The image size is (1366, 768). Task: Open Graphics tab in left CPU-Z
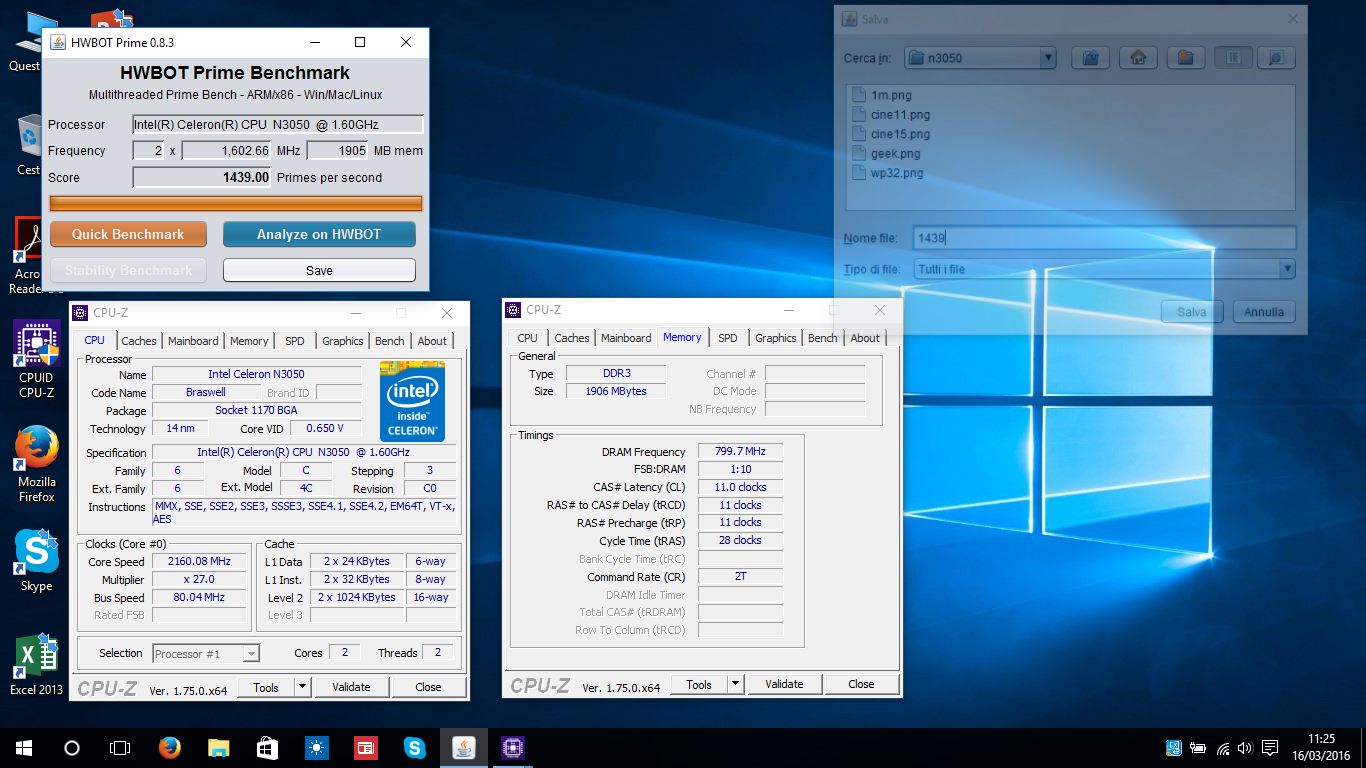342,341
